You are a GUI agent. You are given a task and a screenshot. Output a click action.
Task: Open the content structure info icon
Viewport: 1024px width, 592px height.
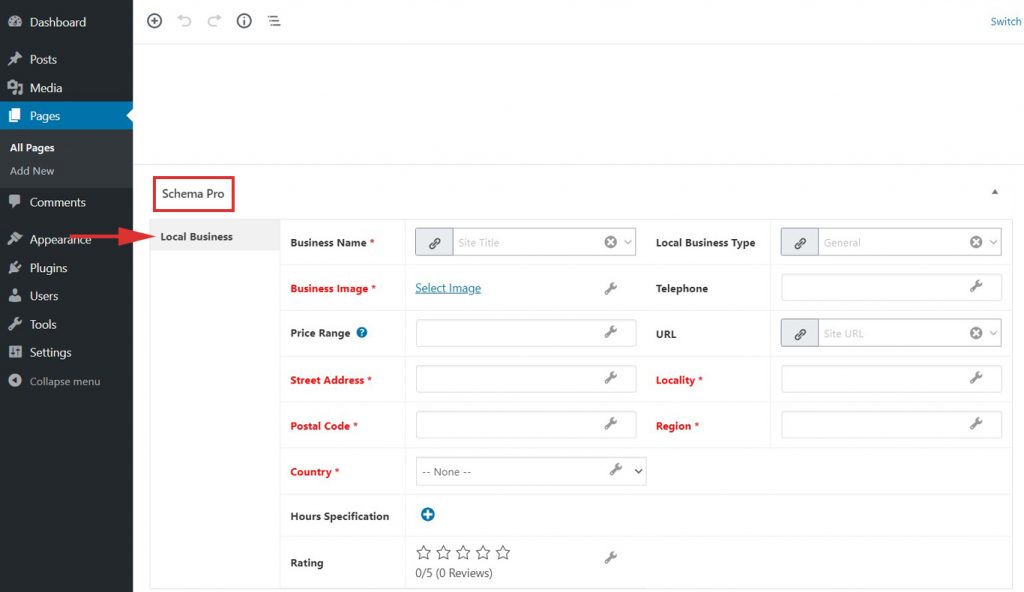(x=244, y=21)
